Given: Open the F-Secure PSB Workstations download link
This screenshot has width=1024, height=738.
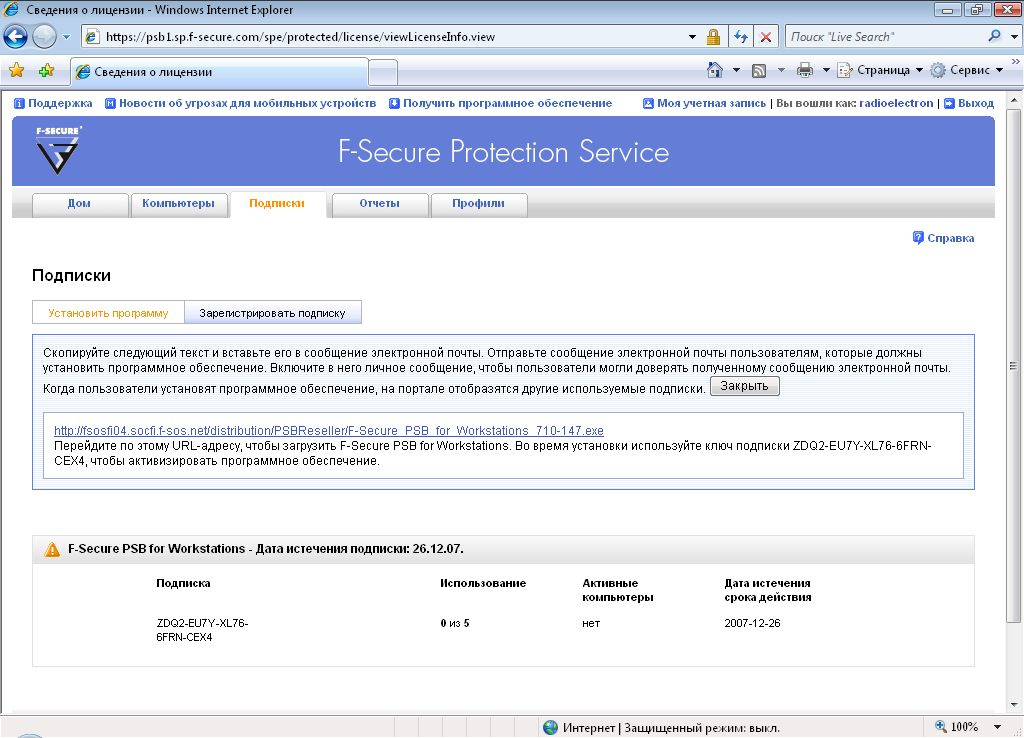Looking at the screenshot, I should point(328,431).
